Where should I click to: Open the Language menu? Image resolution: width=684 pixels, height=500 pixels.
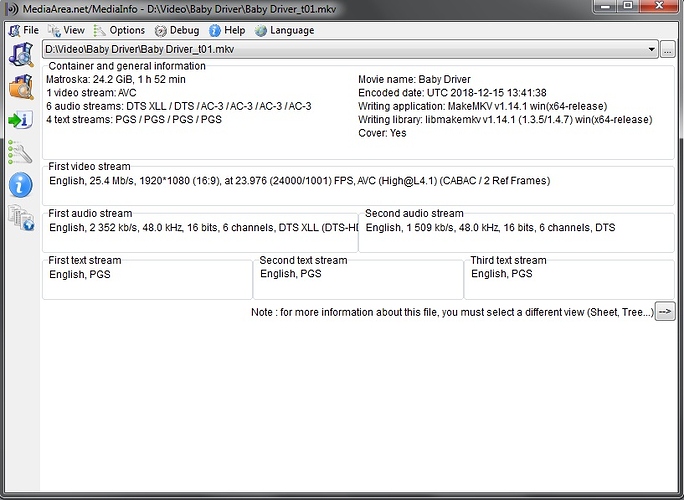[284, 30]
